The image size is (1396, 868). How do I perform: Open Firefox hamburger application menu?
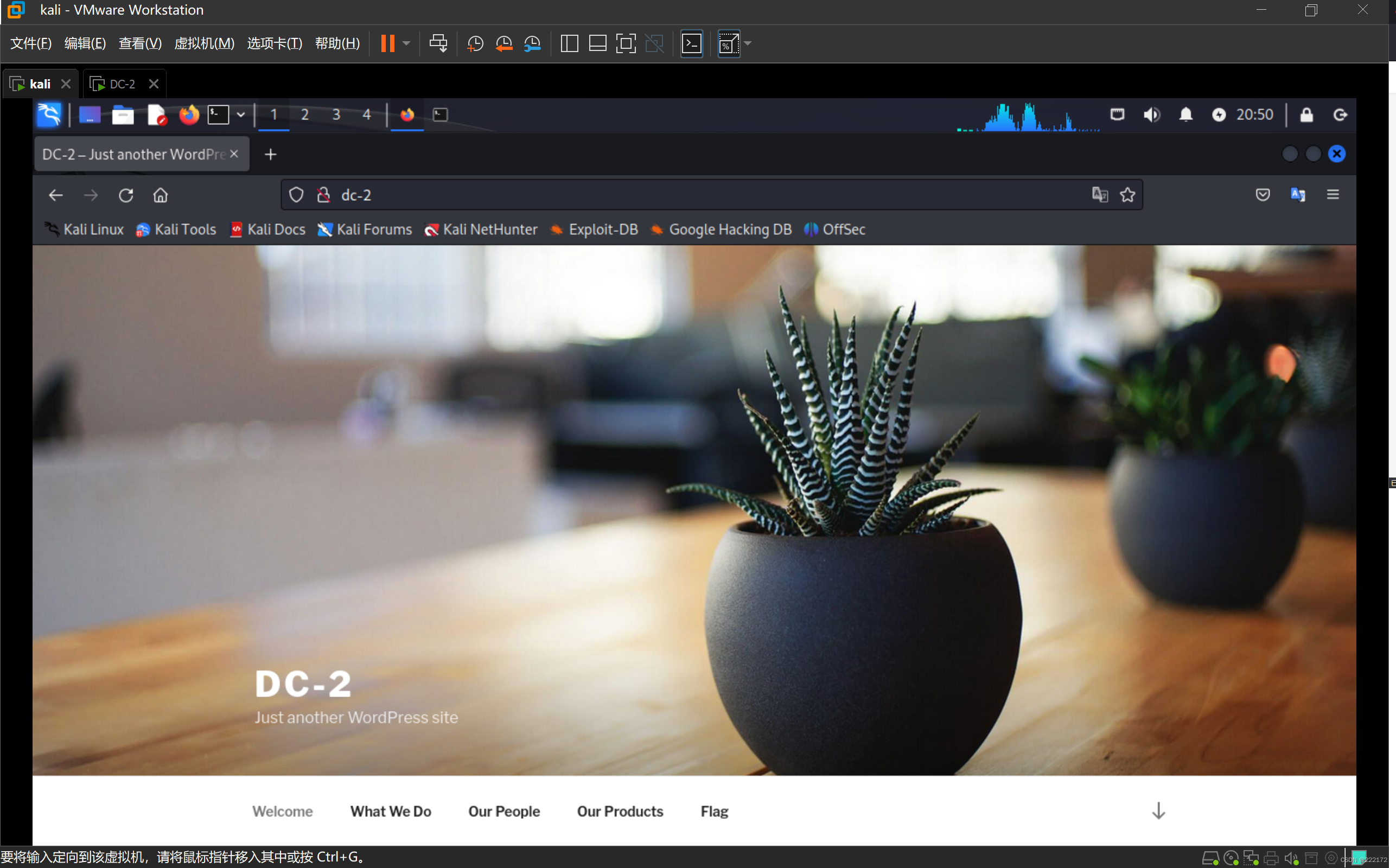tap(1333, 195)
